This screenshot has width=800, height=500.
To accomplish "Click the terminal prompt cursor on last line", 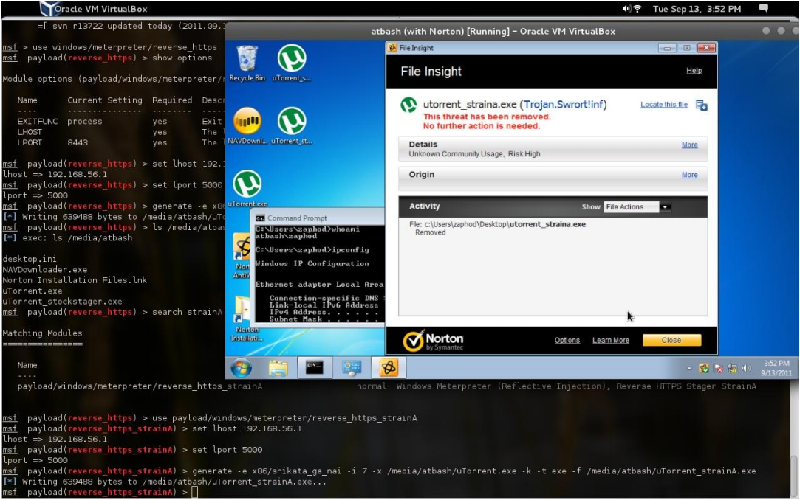I will click(194, 492).
